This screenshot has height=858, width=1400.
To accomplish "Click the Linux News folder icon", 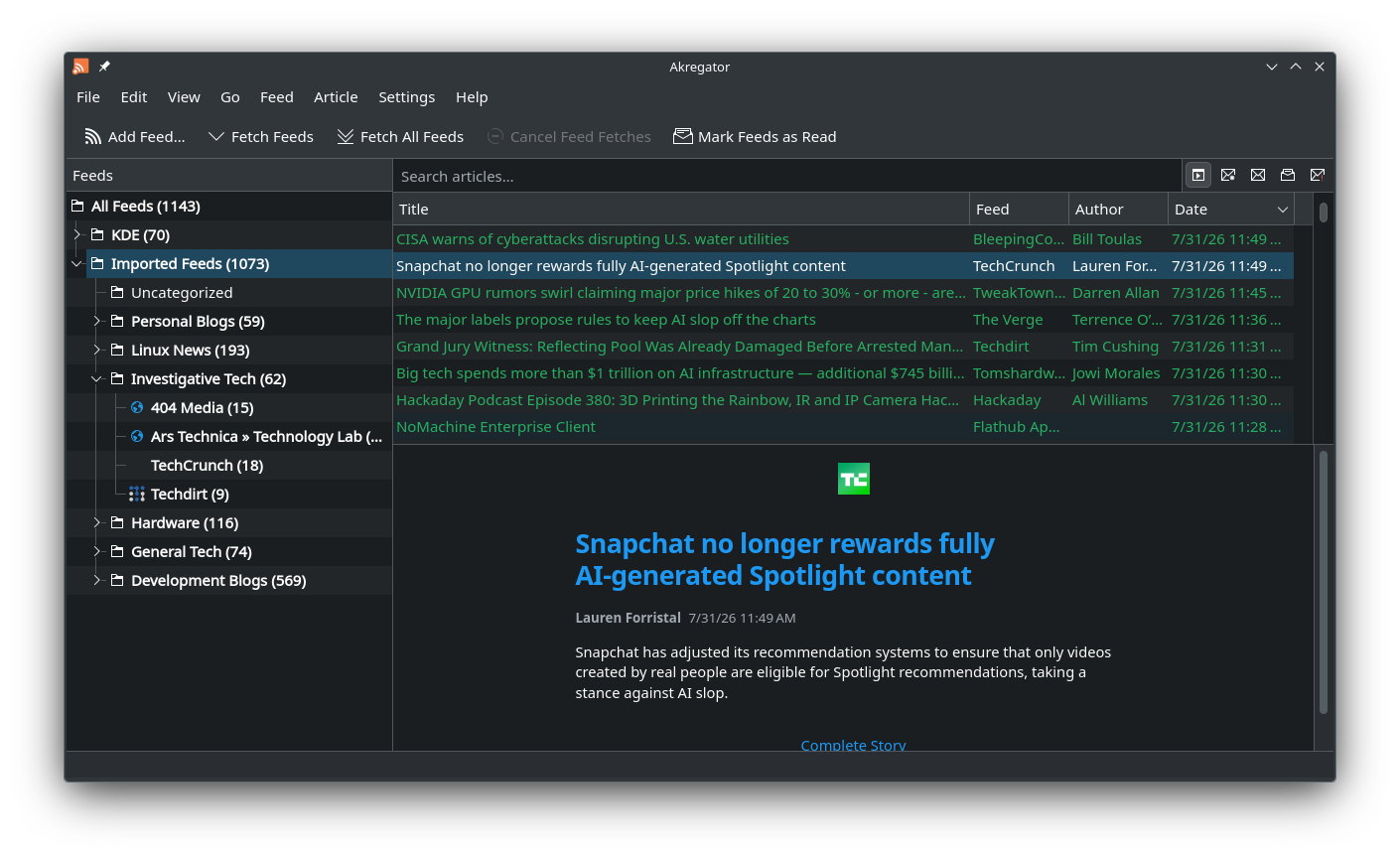I will click(117, 350).
